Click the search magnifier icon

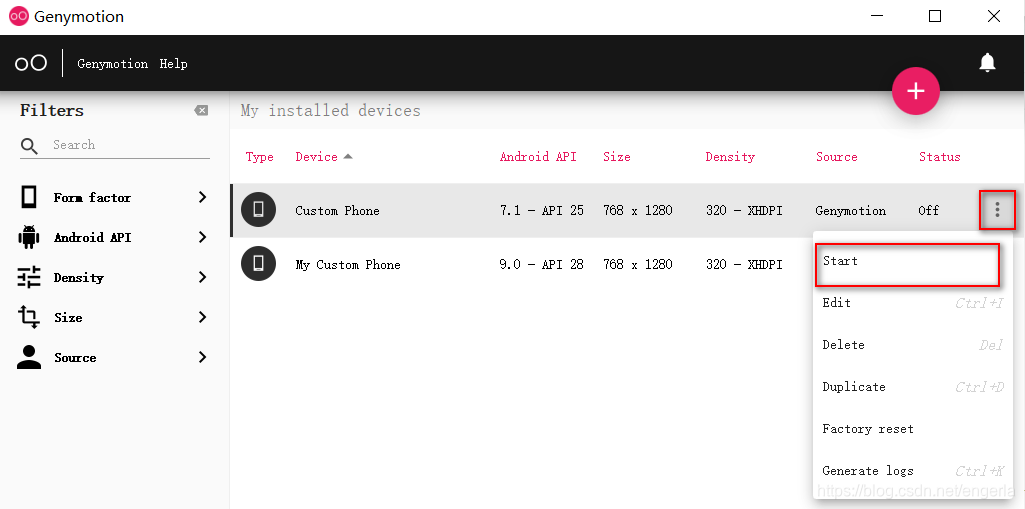pos(29,146)
